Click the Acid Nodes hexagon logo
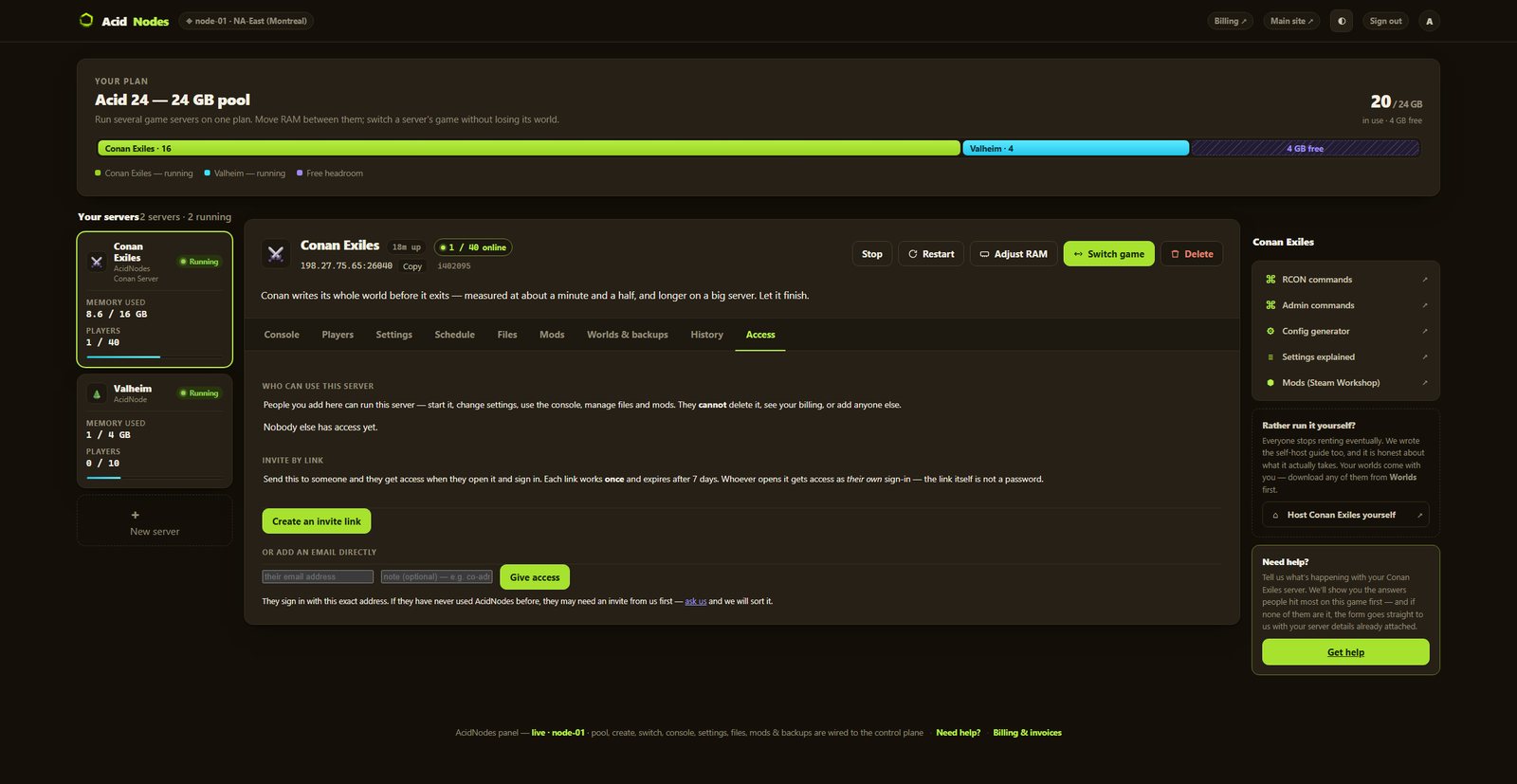 pos(86,20)
